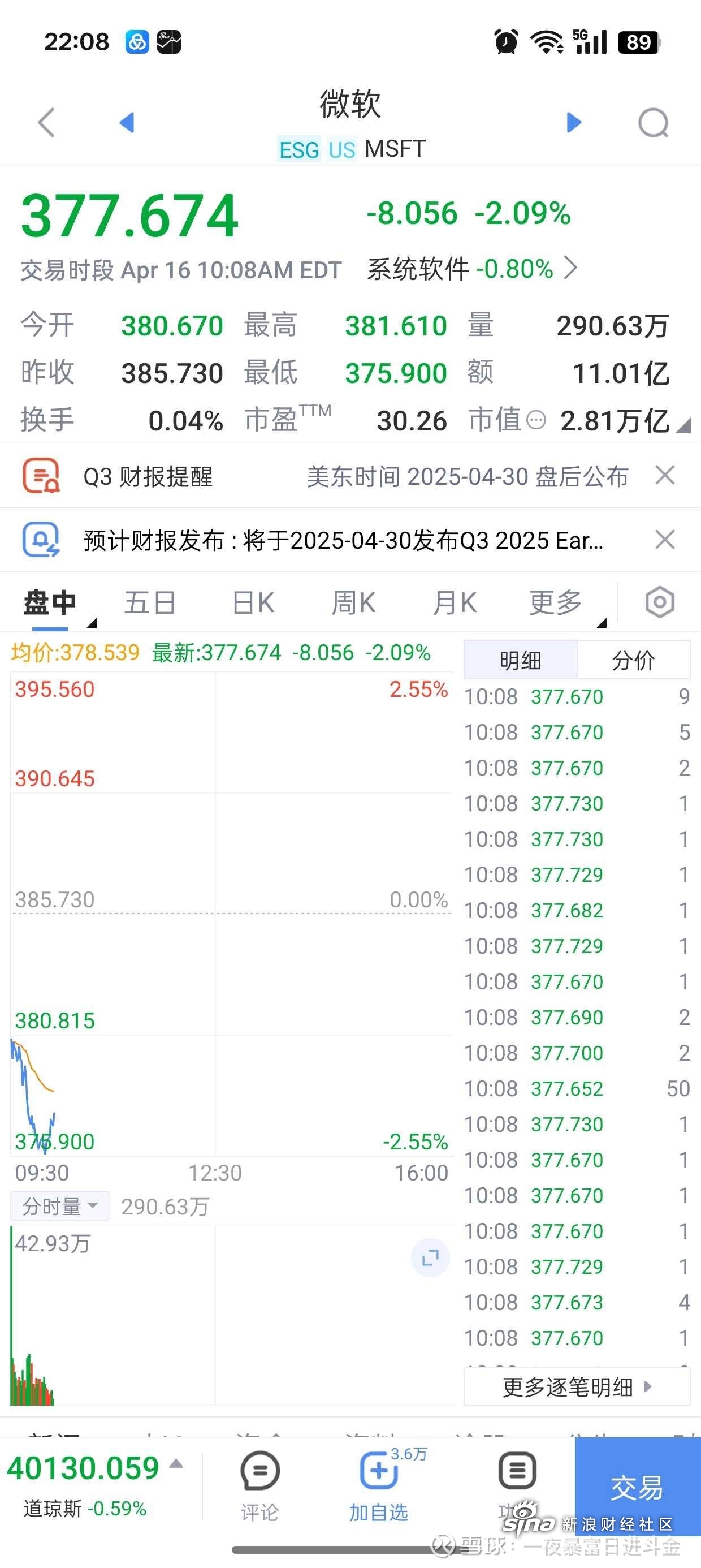Open the 分时量 indicator dropdown
The width and height of the screenshot is (701, 1568).
click(59, 1206)
